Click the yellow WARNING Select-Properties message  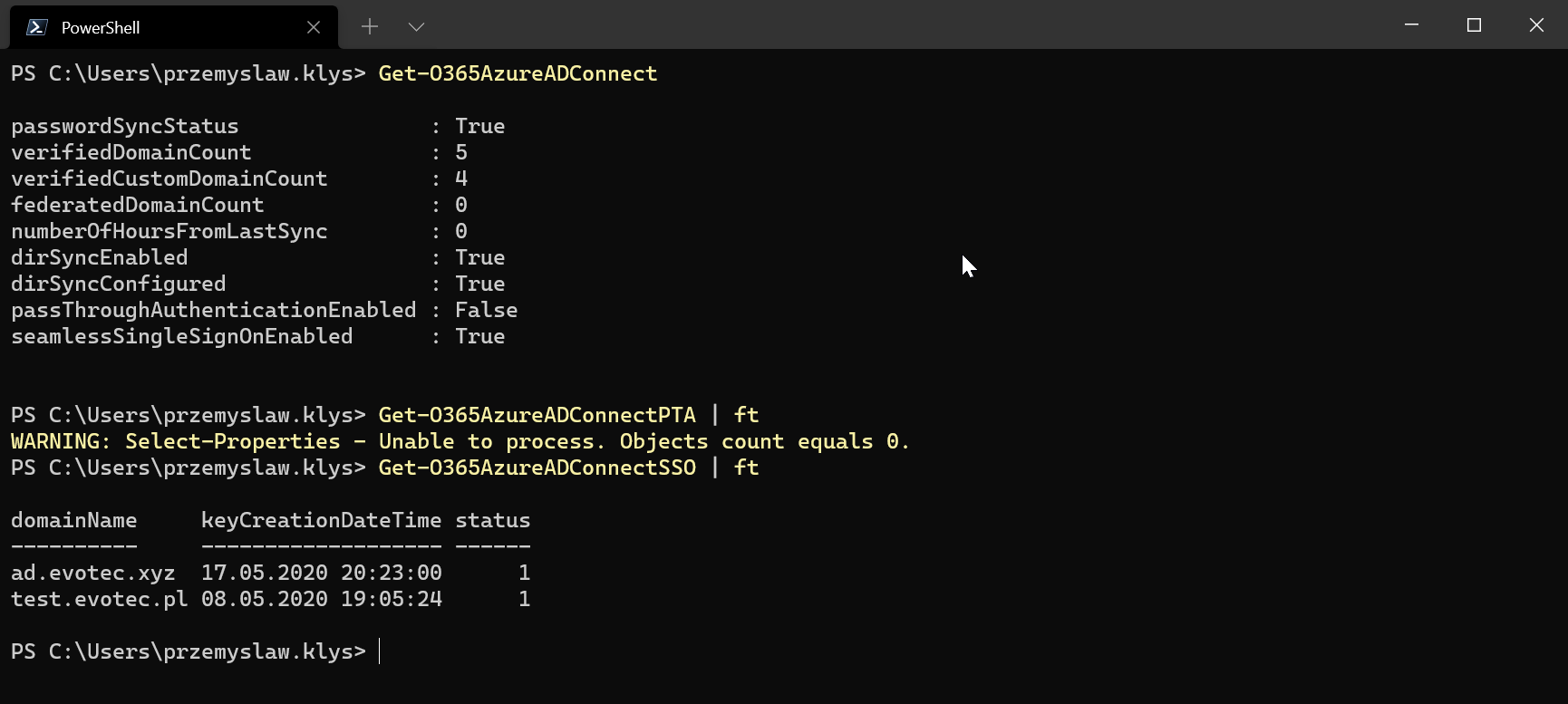tap(460, 441)
